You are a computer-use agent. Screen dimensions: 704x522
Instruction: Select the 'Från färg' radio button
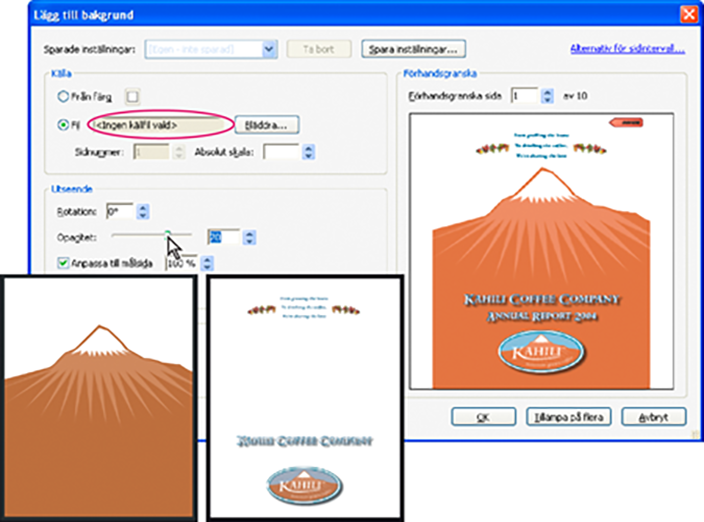click(x=63, y=96)
